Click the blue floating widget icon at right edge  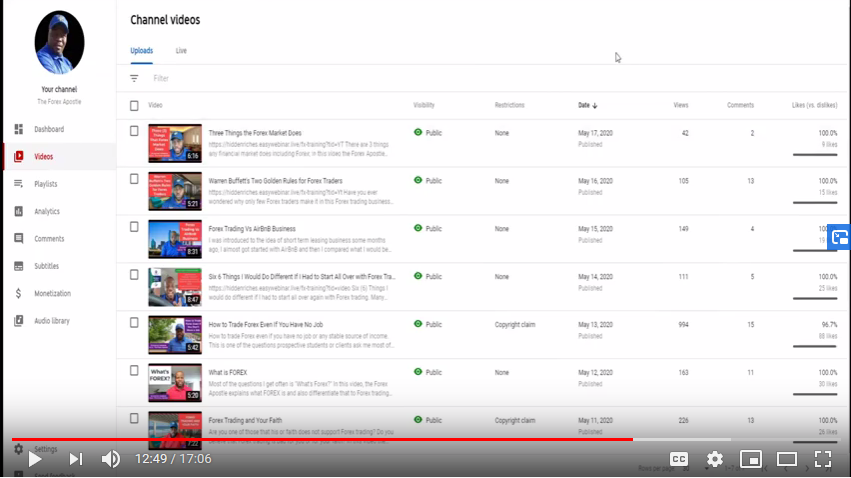(839, 238)
